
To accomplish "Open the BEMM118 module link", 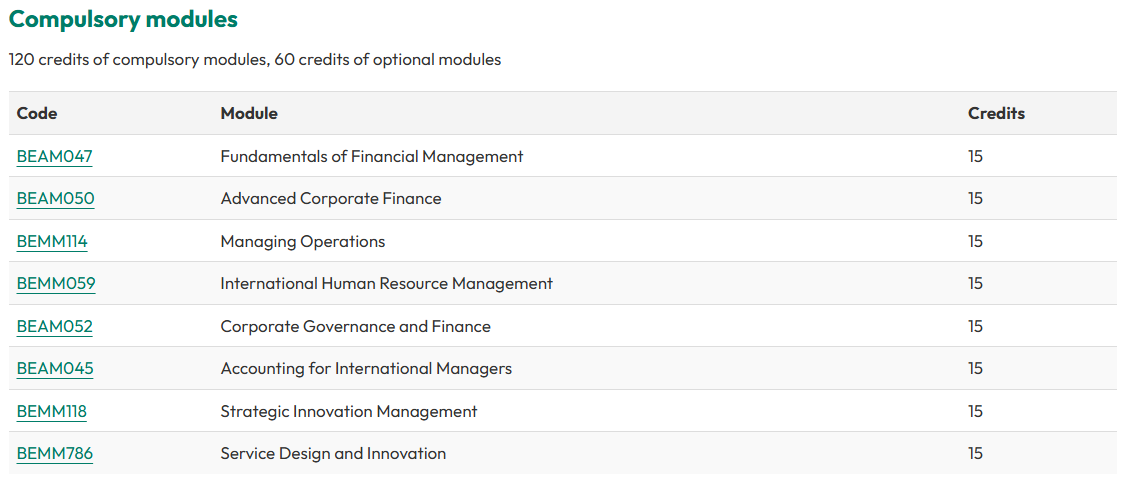I will click(52, 411).
